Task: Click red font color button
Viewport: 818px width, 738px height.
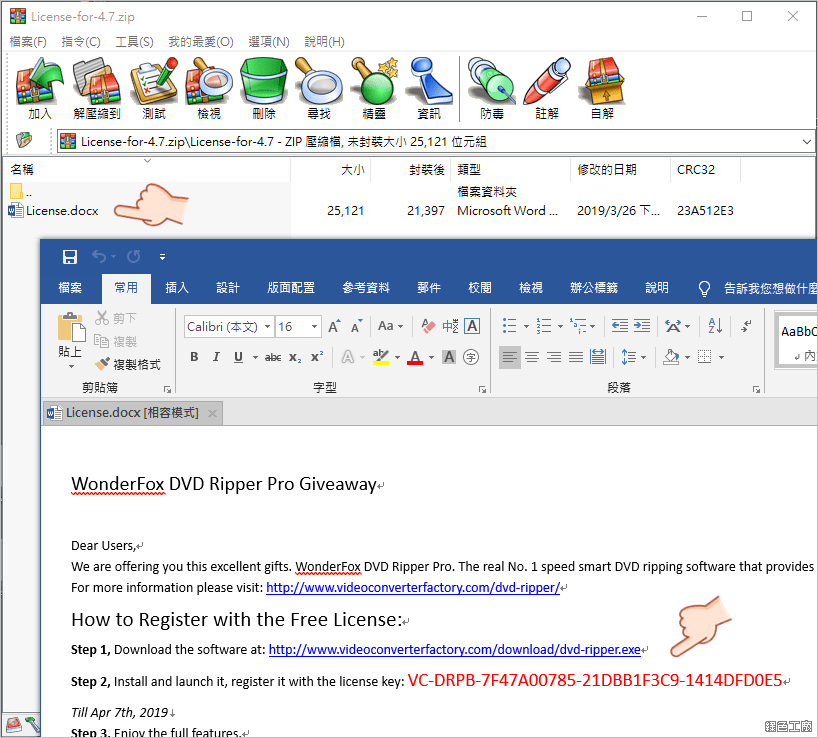Action: click(415, 357)
